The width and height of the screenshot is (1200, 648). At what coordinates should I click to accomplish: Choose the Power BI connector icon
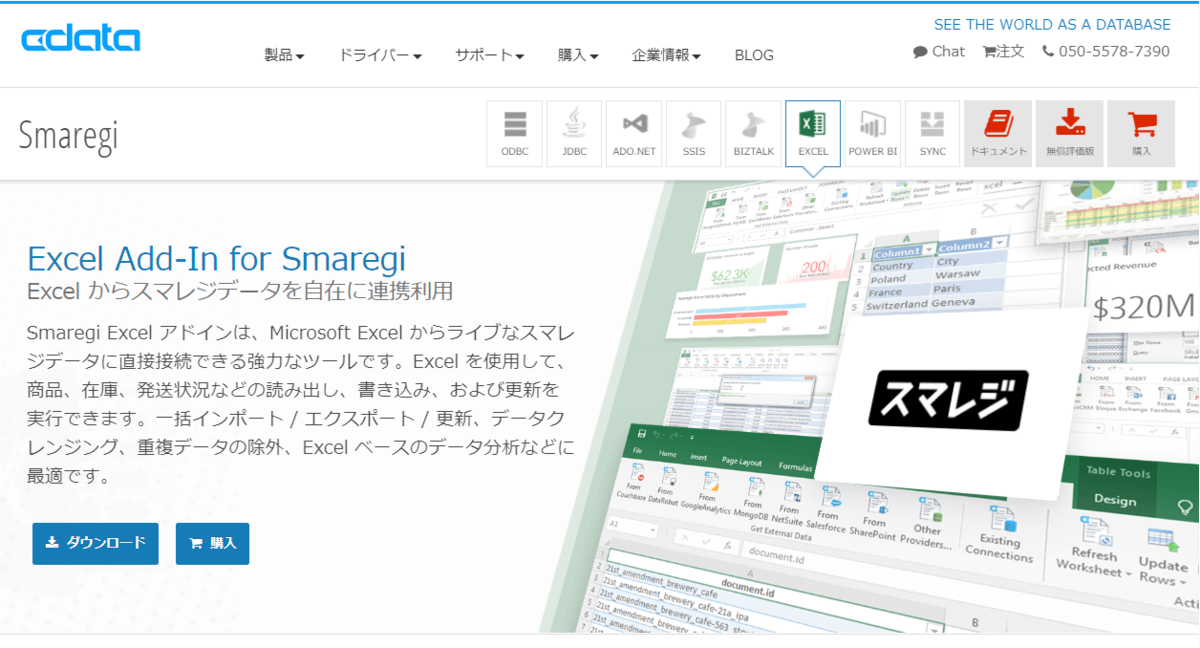click(x=873, y=134)
